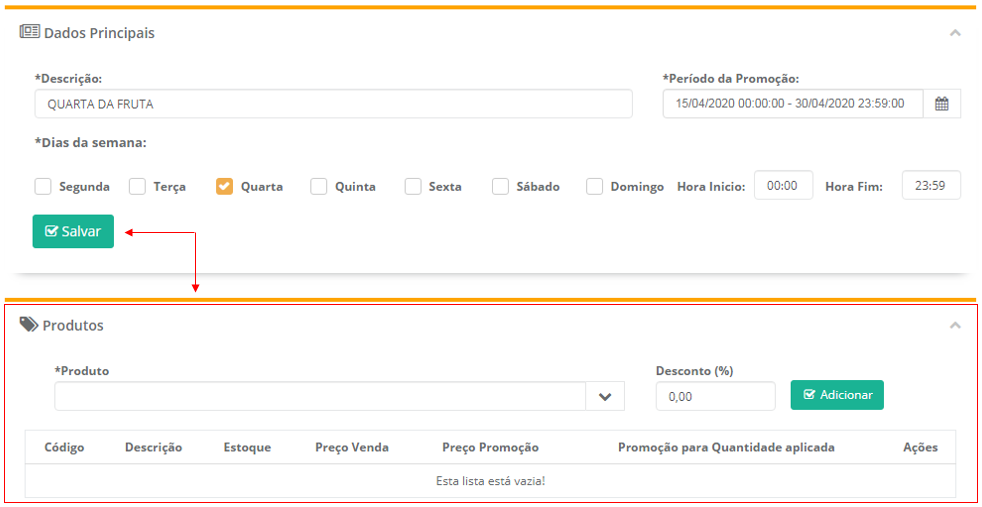
Task: Collapse the Dados Principais panel
Action: [955, 33]
